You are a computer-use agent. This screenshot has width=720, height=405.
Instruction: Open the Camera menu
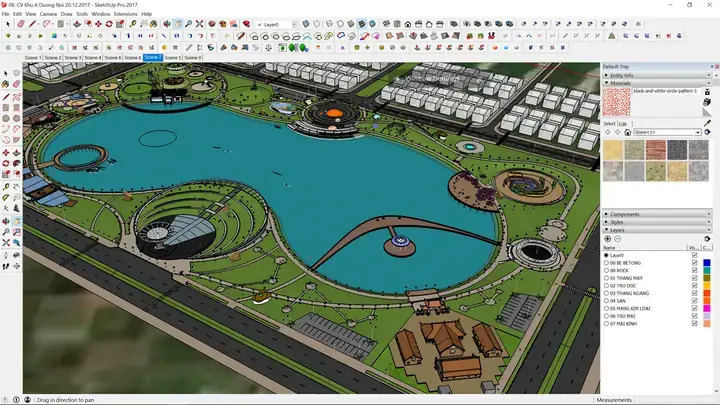coord(48,14)
